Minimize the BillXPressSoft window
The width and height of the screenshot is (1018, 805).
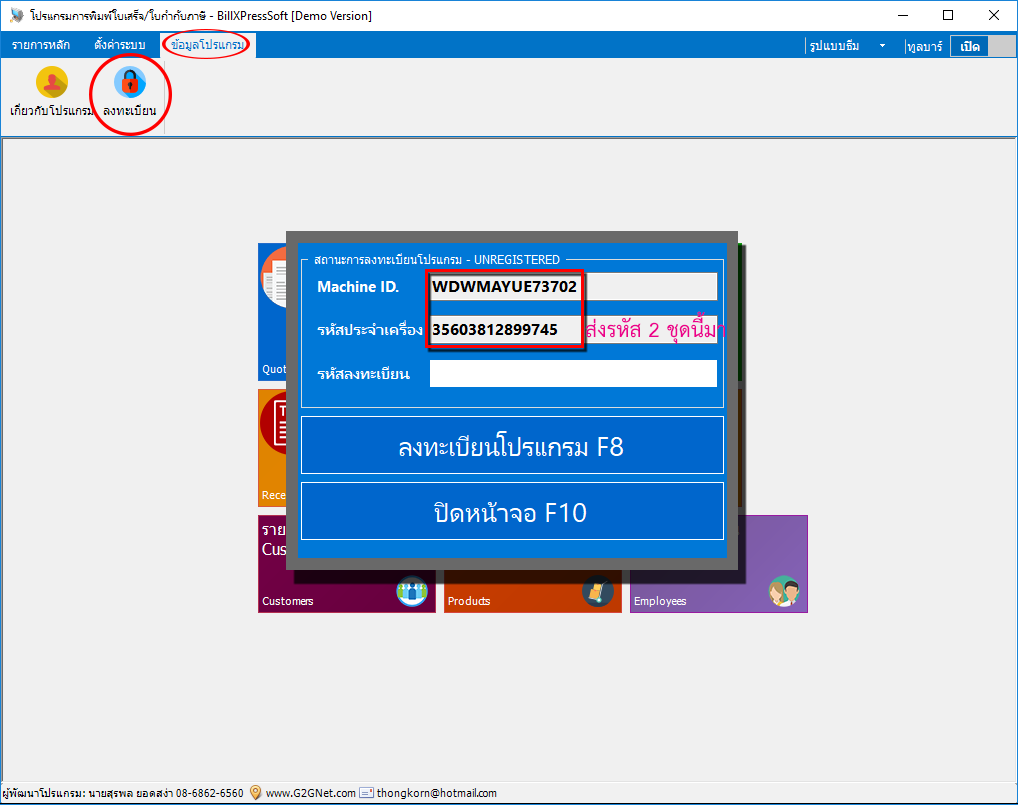(x=902, y=15)
